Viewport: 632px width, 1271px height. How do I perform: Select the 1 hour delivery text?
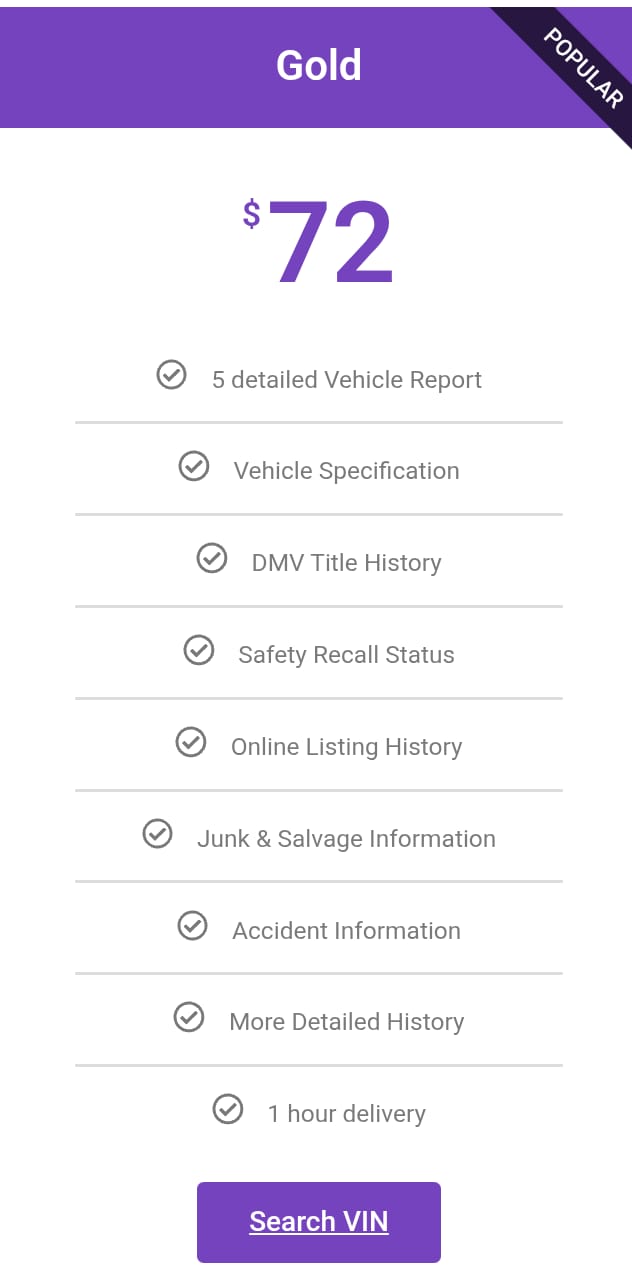click(x=346, y=1114)
